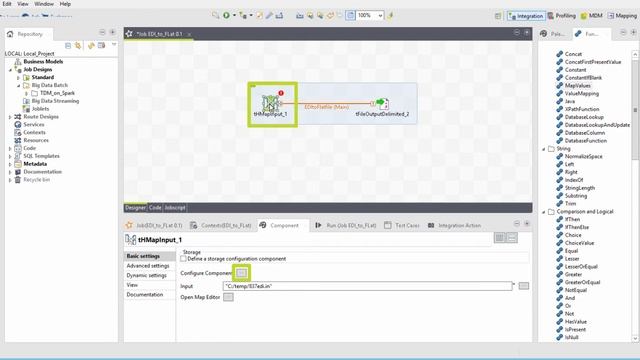Collapse the Job Designs node
This screenshot has width=640, height=360.
tap(10, 70)
